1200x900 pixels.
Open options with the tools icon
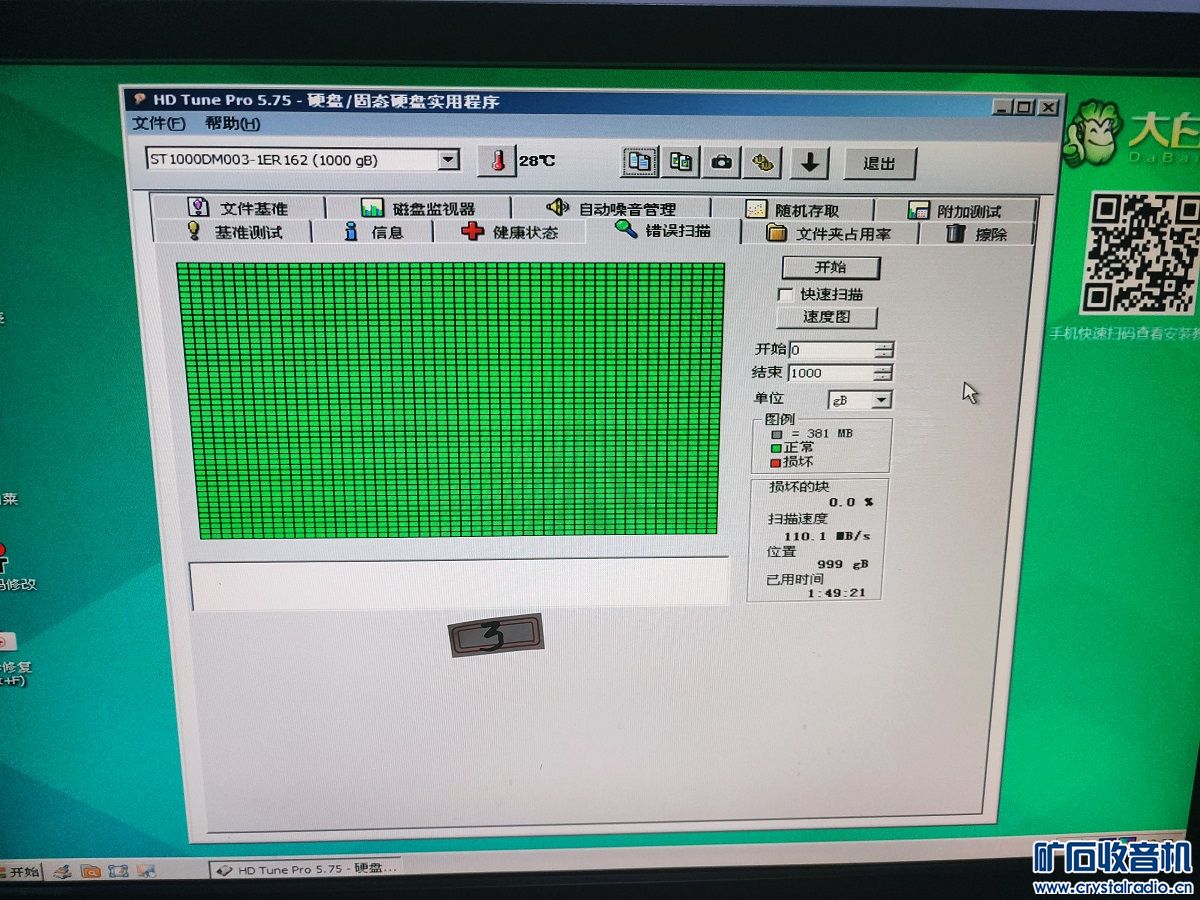click(764, 161)
